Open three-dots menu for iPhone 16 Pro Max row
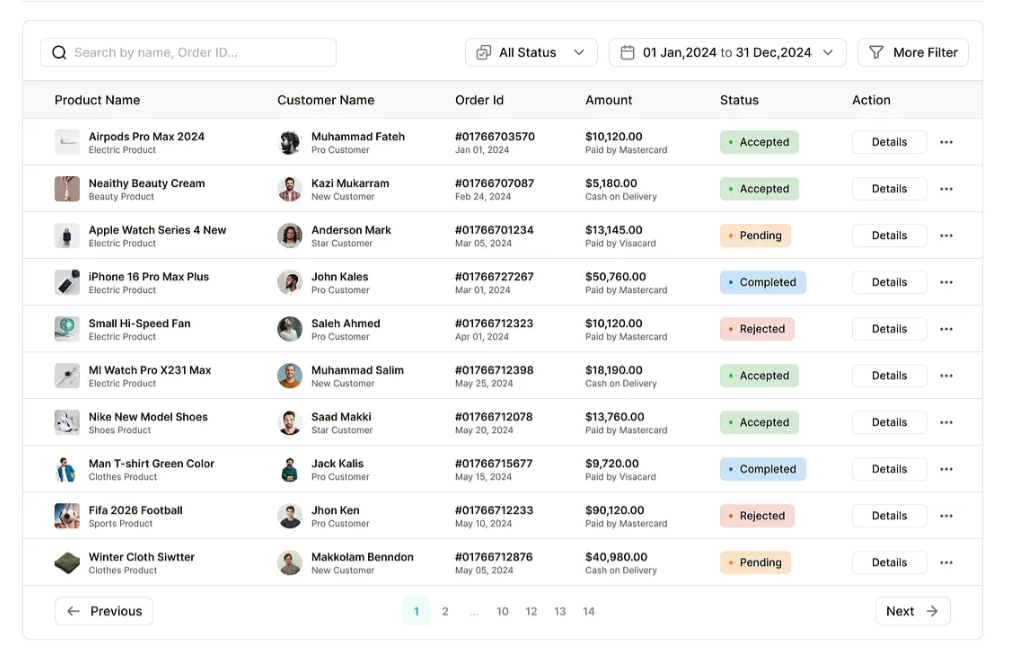Image resolution: width=1015 pixels, height=663 pixels. tap(946, 282)
